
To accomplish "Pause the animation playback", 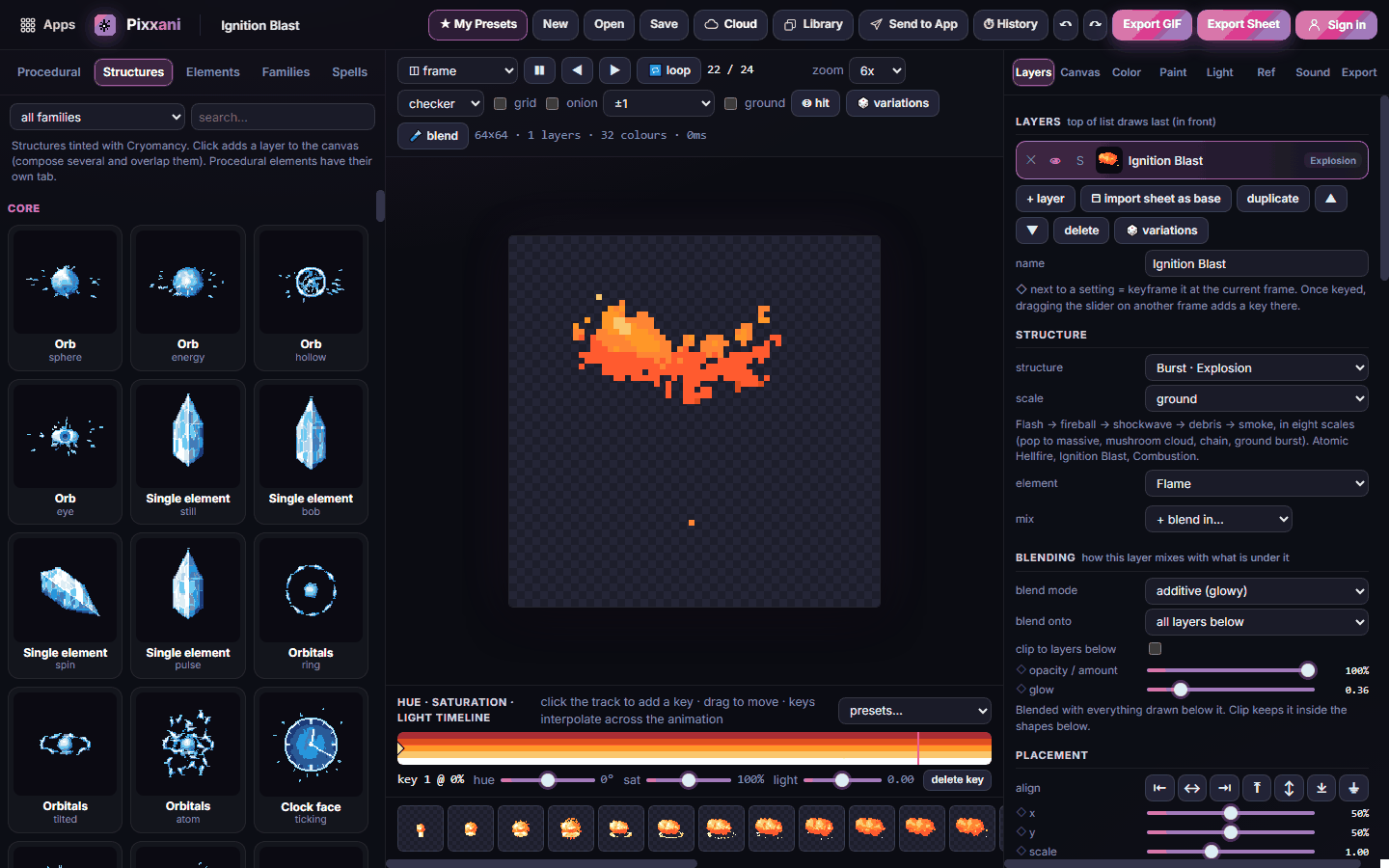I will point(539,70).
